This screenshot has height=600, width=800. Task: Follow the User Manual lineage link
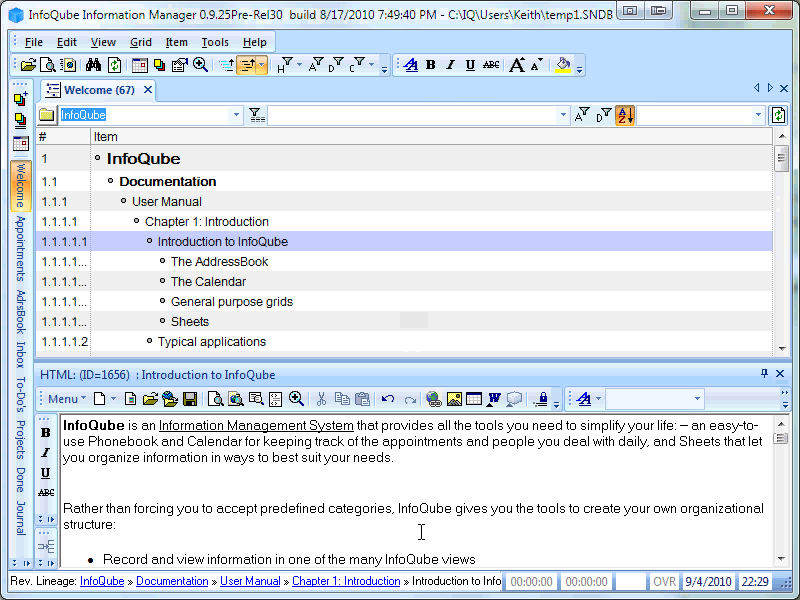[x=250, y=581]
